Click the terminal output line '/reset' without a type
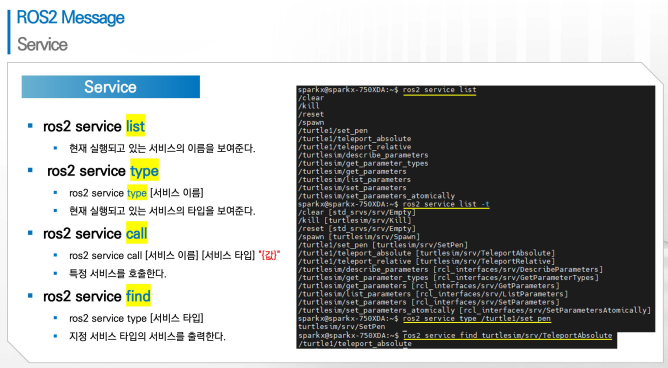668x368 pixels. [311, 114]
